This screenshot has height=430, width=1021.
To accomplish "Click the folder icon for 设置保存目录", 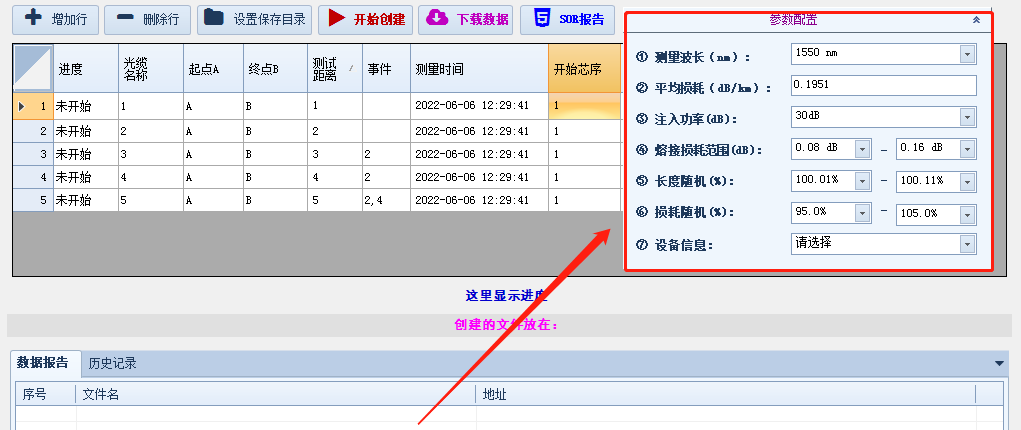I will (214, 18).
